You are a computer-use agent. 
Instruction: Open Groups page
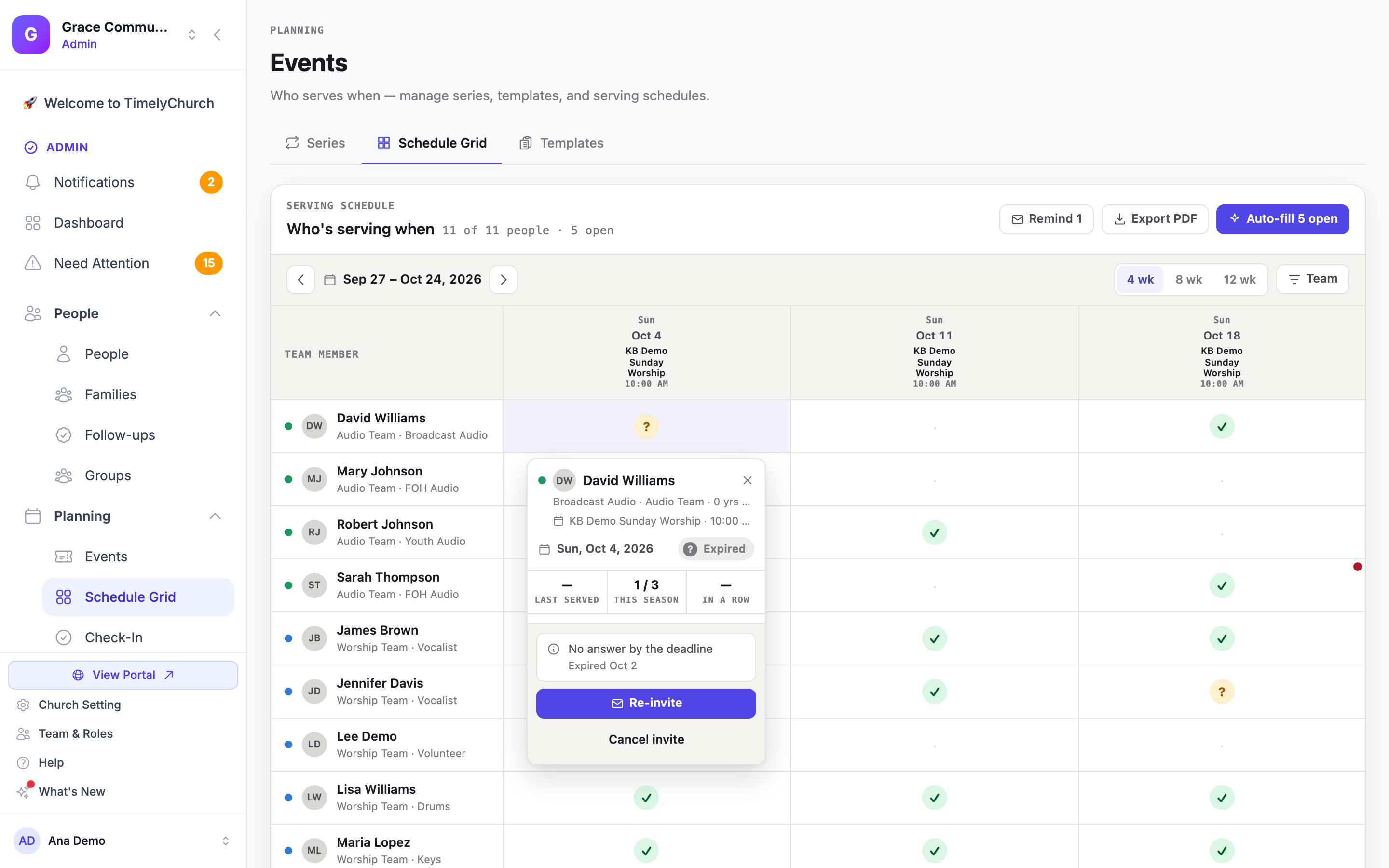click(138, 475)
